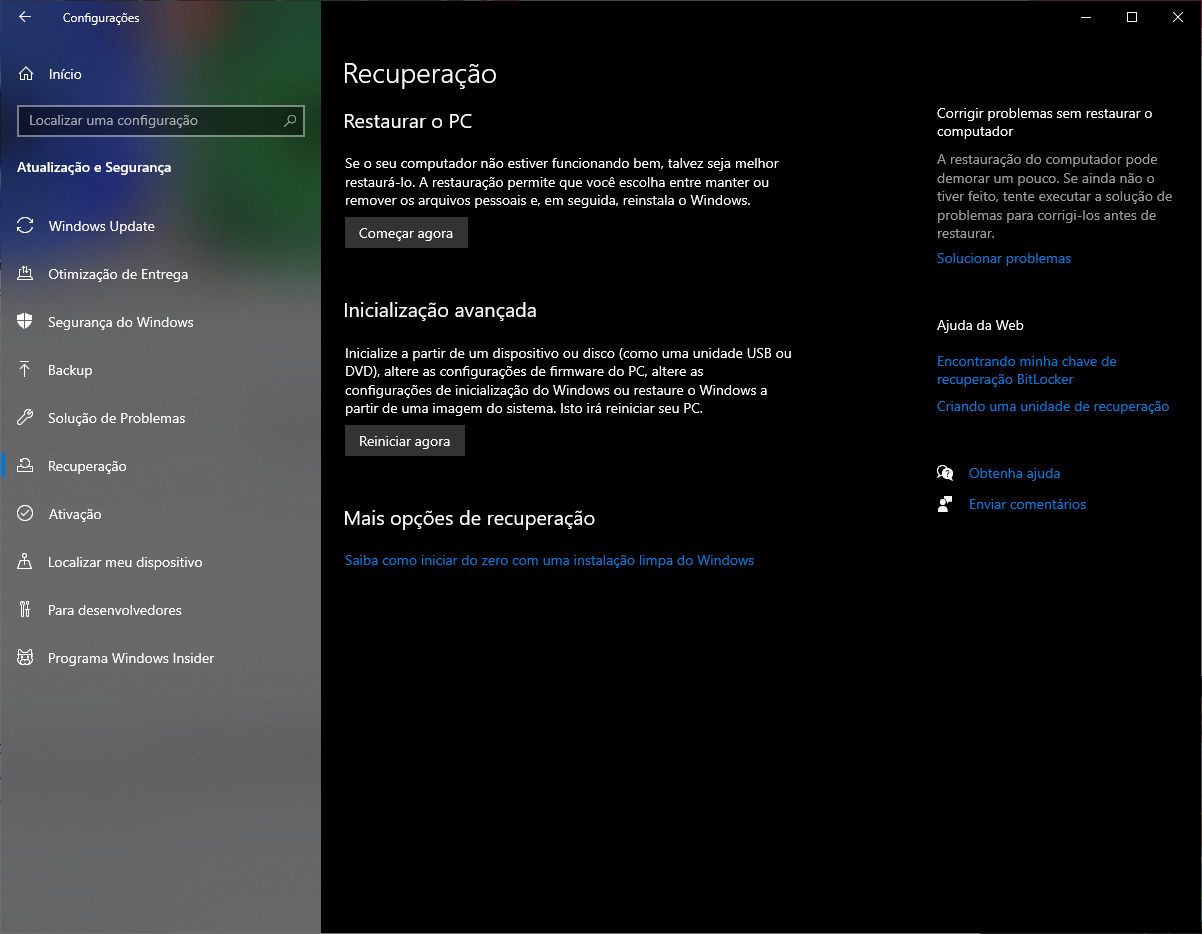Click the Programa Windows Insider cat icon

(x=26, y=658)
